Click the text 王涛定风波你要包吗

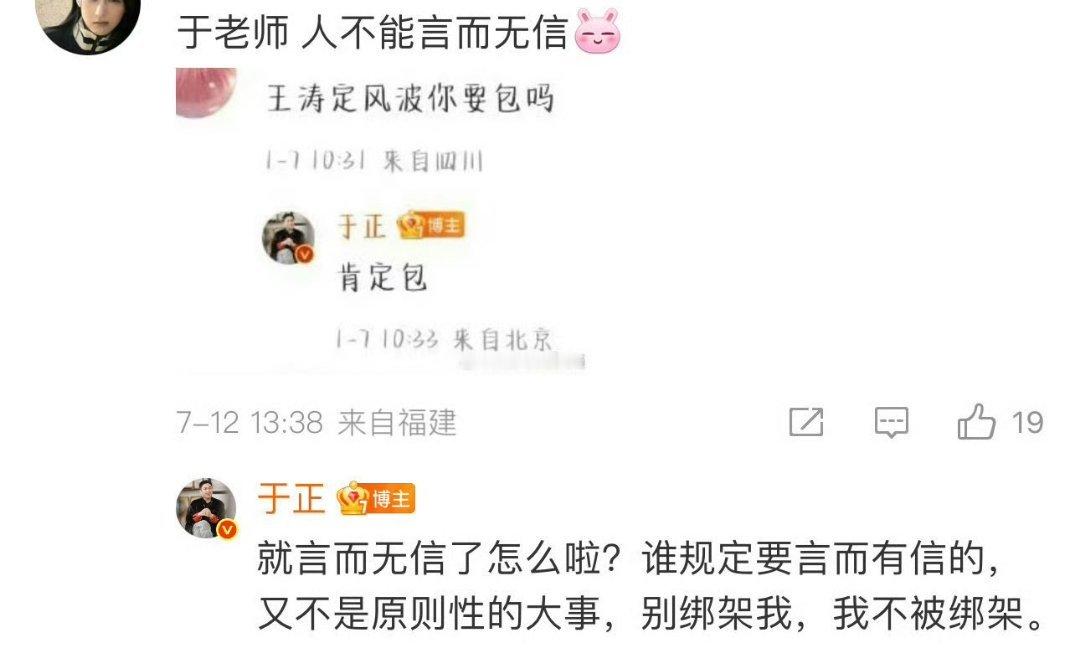[x=411, y=98]
